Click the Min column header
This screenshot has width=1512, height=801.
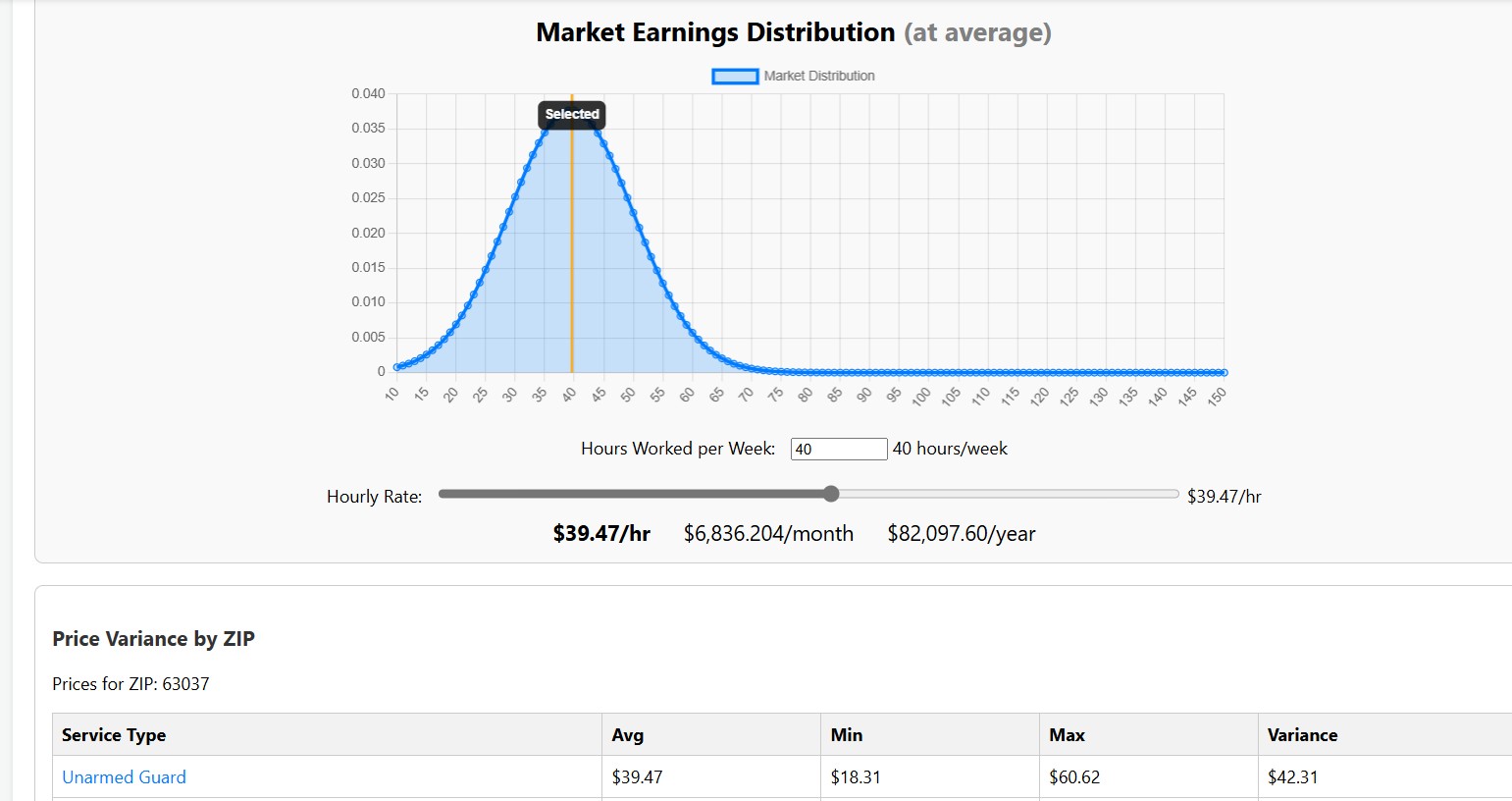[x=846, y=734]
